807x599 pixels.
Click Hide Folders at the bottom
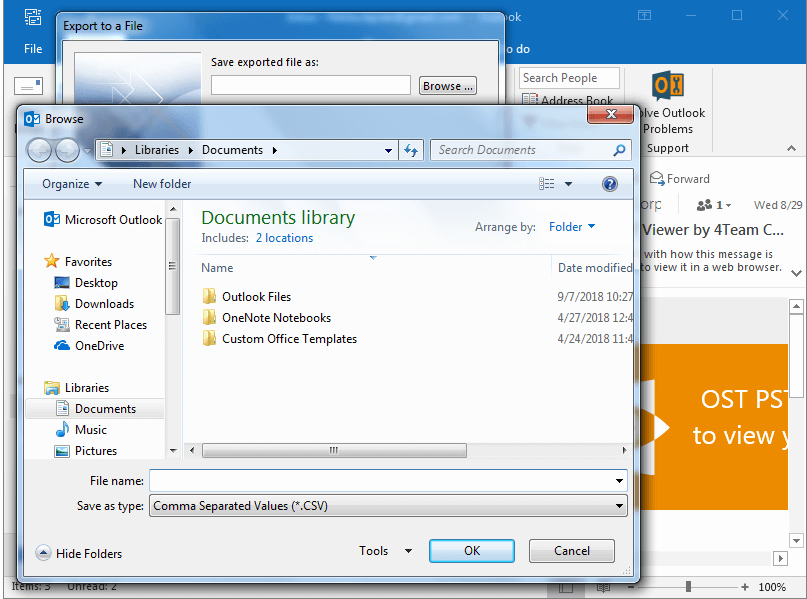[x=79, y=553]
